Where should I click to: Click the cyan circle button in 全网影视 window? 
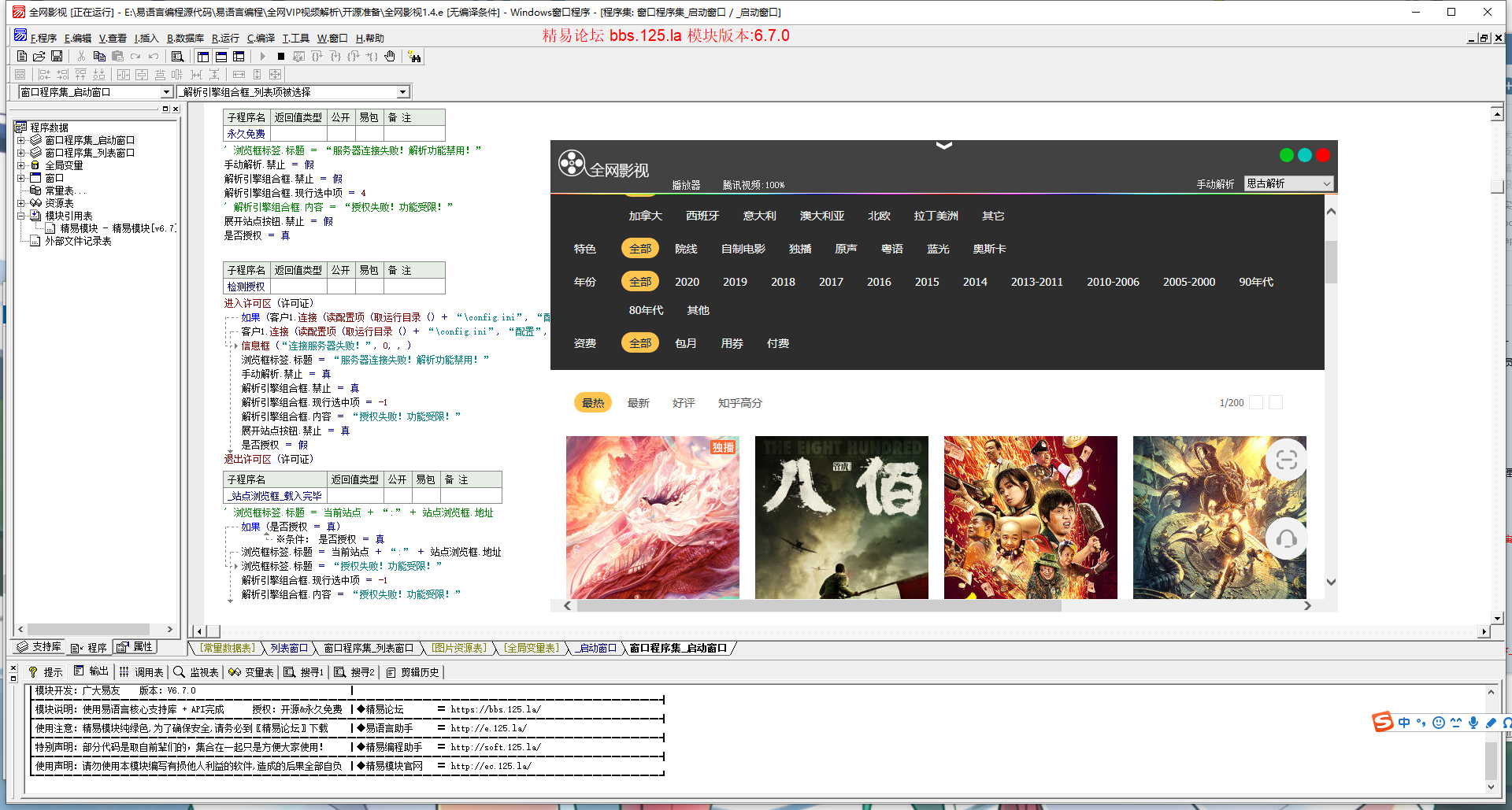coord(1305,155)
